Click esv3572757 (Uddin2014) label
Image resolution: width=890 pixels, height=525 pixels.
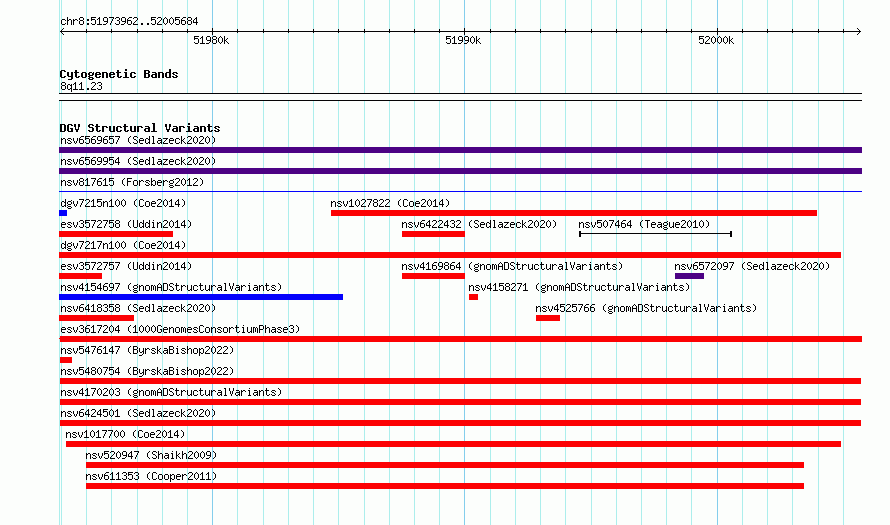point(126,266)
